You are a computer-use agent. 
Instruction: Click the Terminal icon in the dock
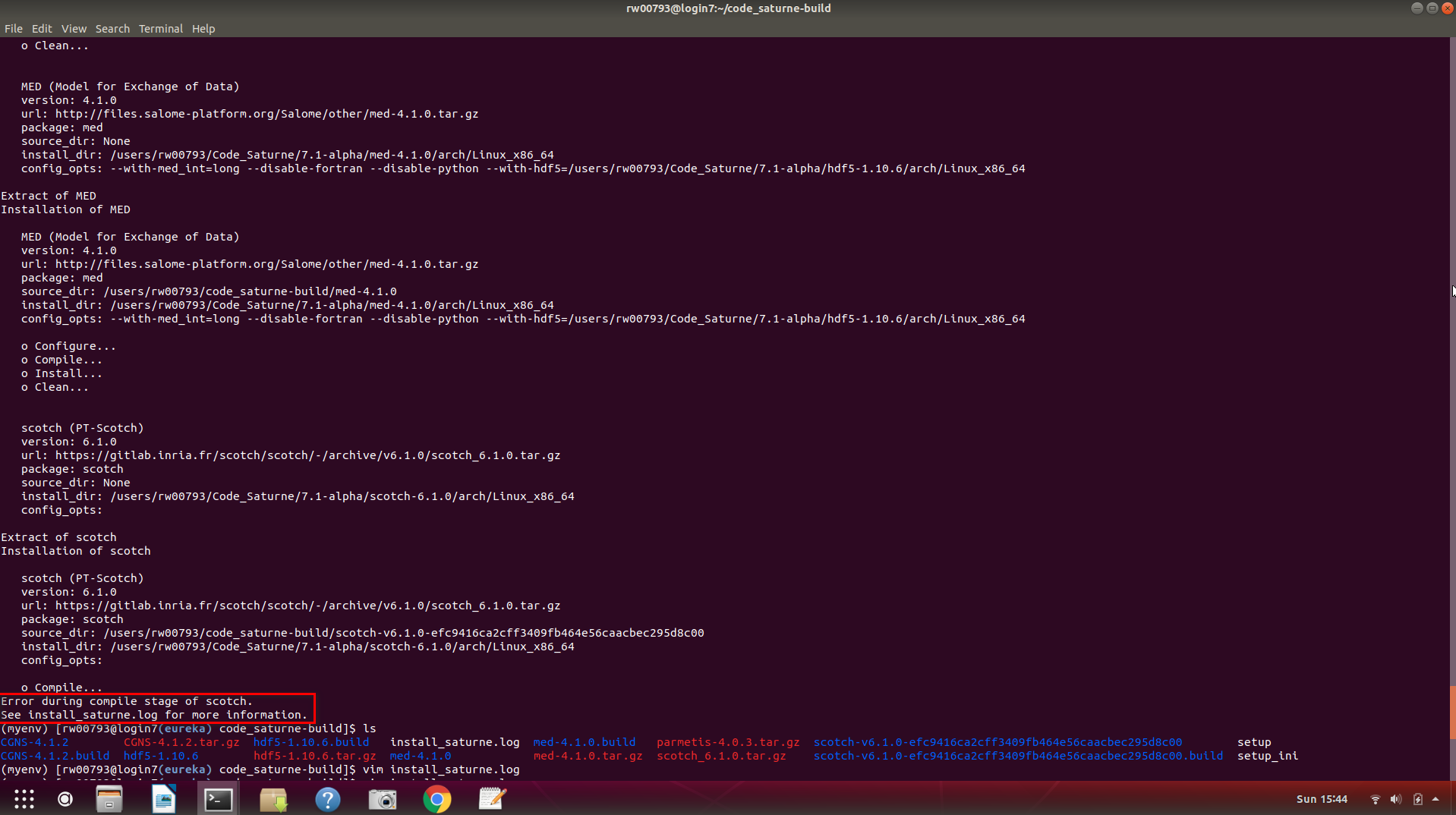tap(219, 799)
